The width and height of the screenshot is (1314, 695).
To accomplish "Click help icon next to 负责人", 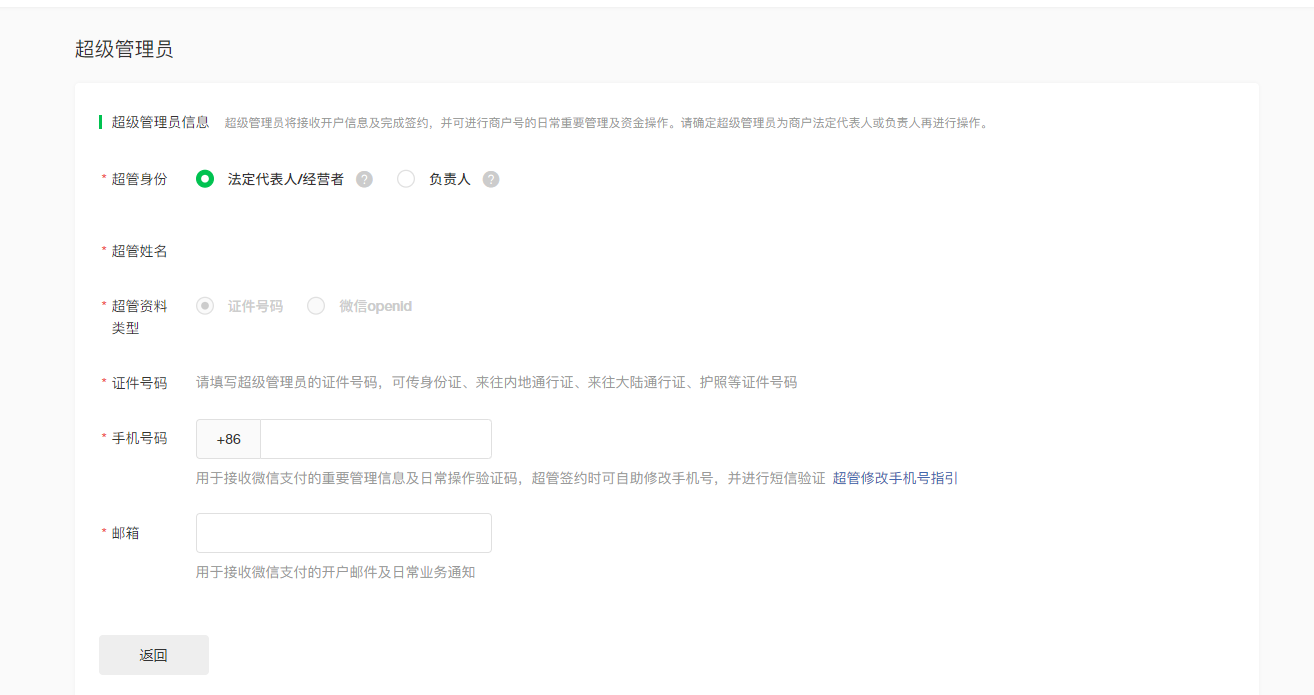I will (x=490, y=179).
